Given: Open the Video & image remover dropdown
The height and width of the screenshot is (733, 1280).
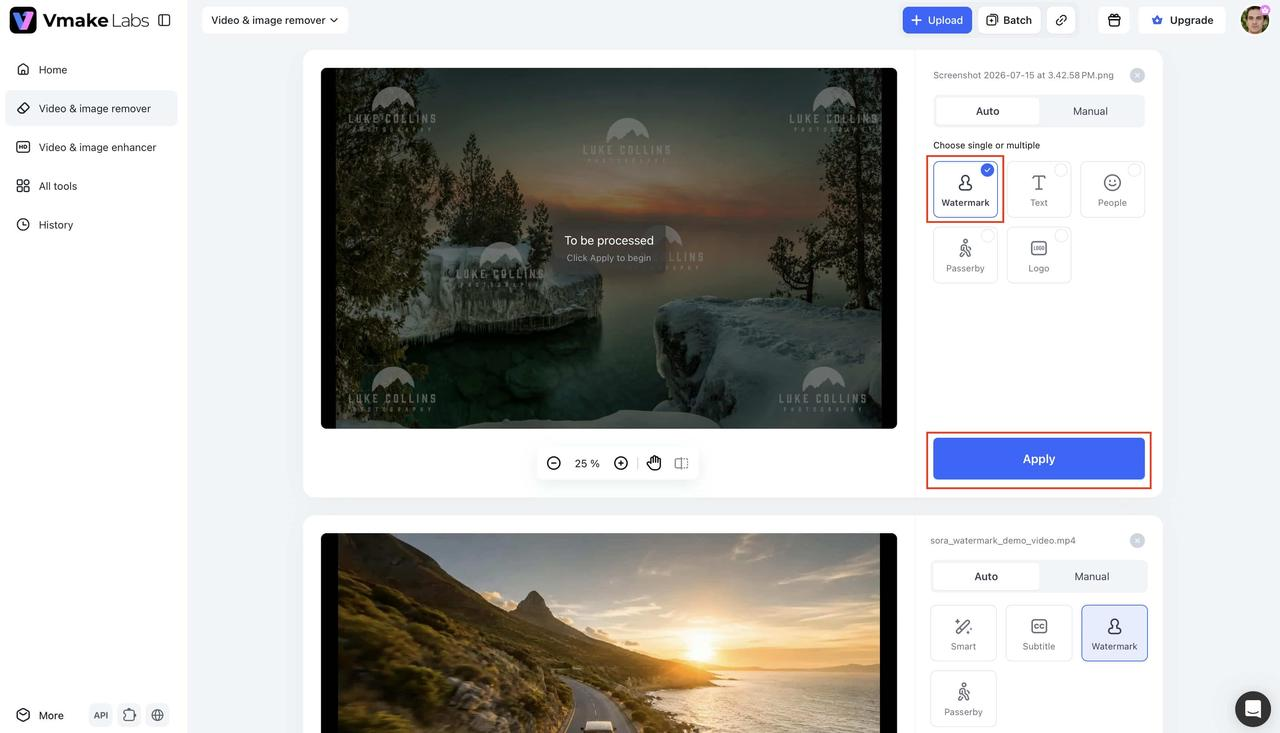Looking at the screenshot, I should click(275, 20).
